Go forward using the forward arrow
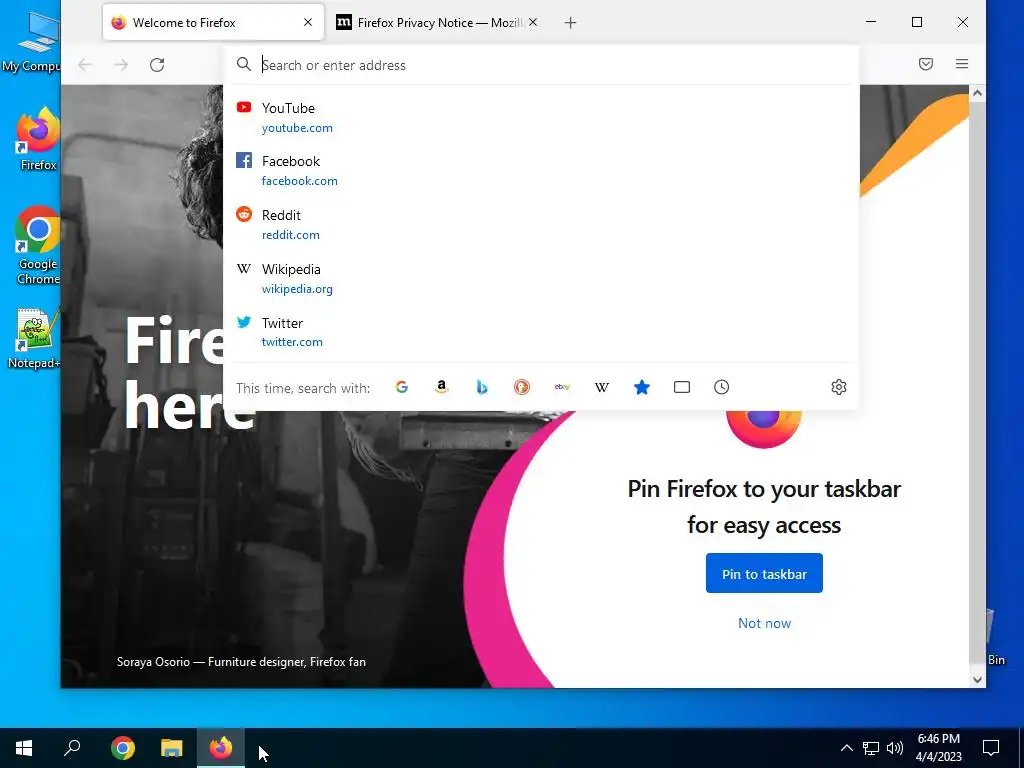The height and width of the screenshot is (768, 1024). click(121, 65)
